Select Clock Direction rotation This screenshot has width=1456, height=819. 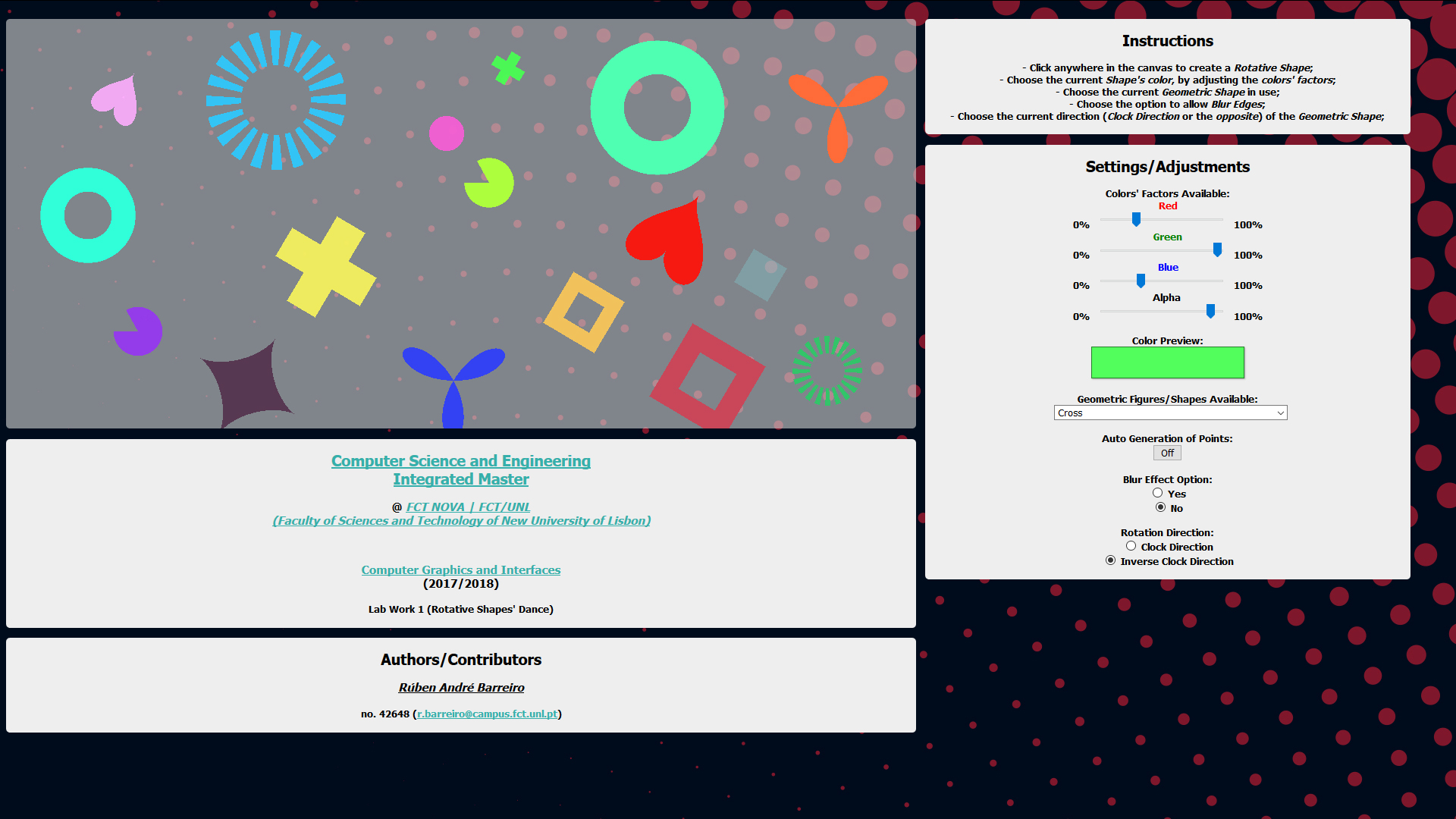click(1131, 546)
